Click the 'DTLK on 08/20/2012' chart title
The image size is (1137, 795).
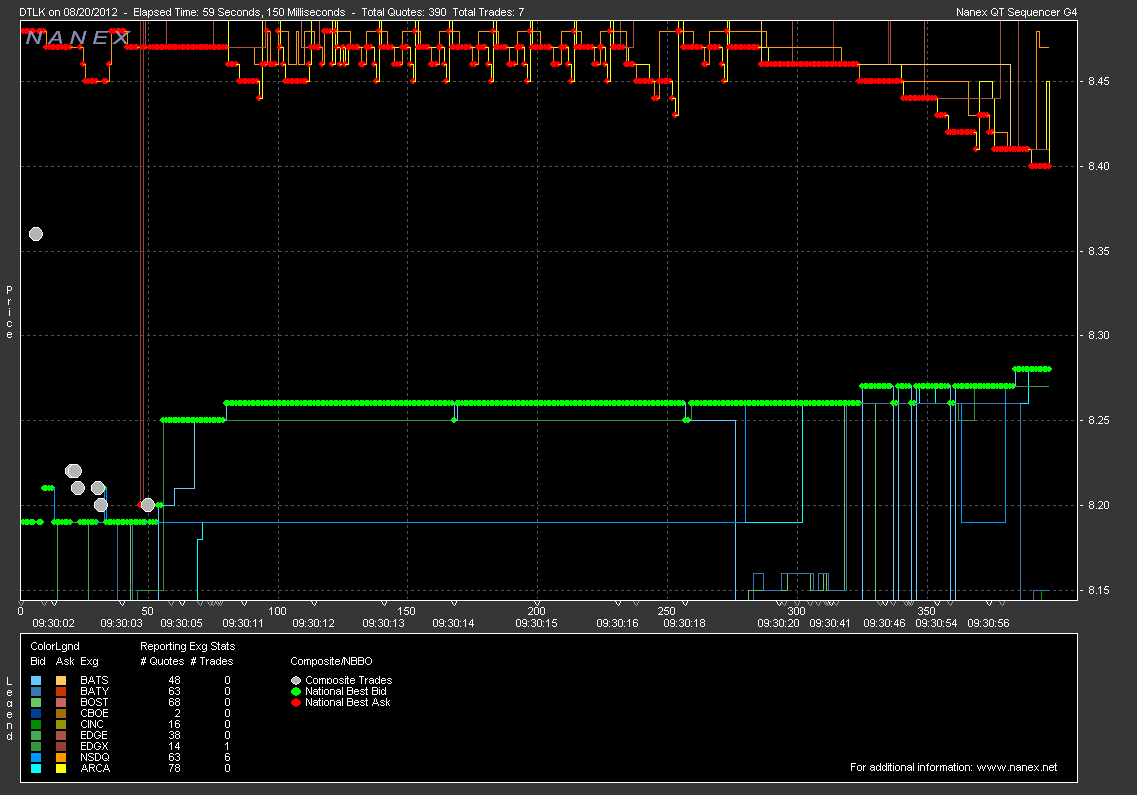click(68, 12)
